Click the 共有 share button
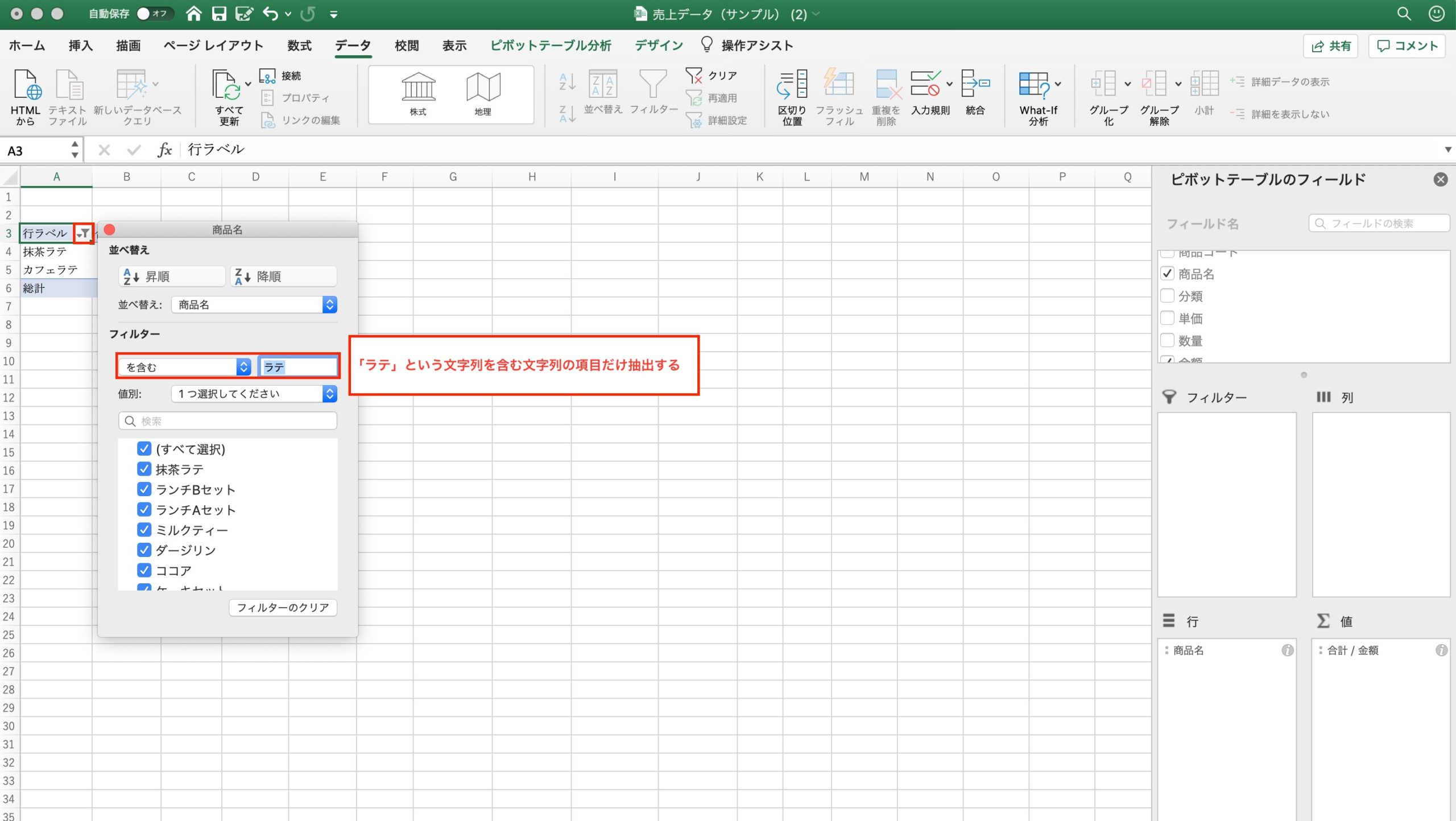Screen dimensions: 1456x821 [x=1330, y=46]
